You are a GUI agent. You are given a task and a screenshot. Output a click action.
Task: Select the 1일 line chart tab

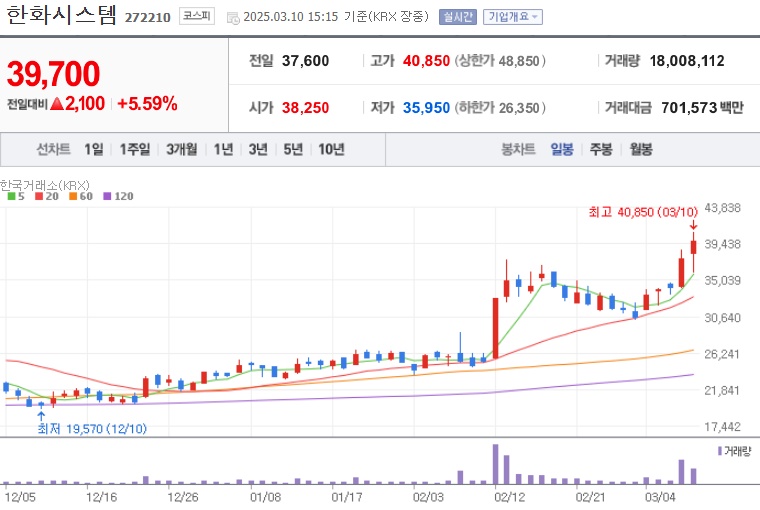(x=94, y=149)
